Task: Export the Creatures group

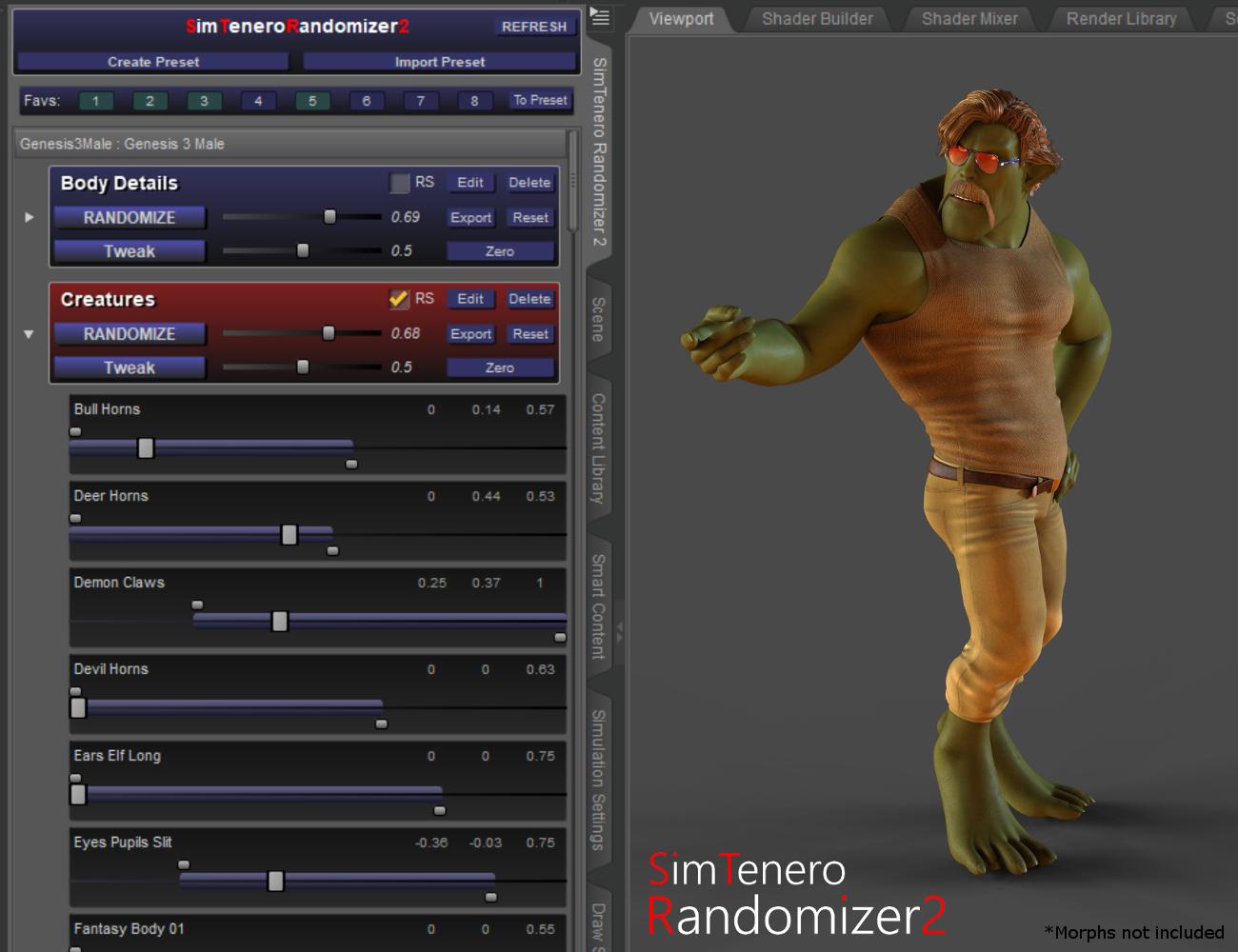Action: coord(471,334)
